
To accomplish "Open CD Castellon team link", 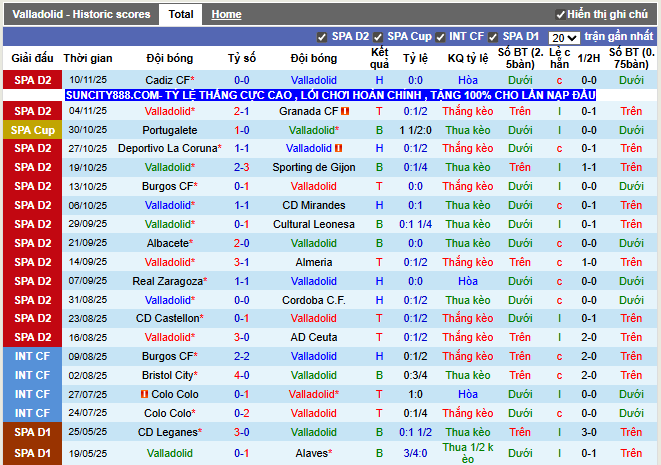I will point(170,318).
